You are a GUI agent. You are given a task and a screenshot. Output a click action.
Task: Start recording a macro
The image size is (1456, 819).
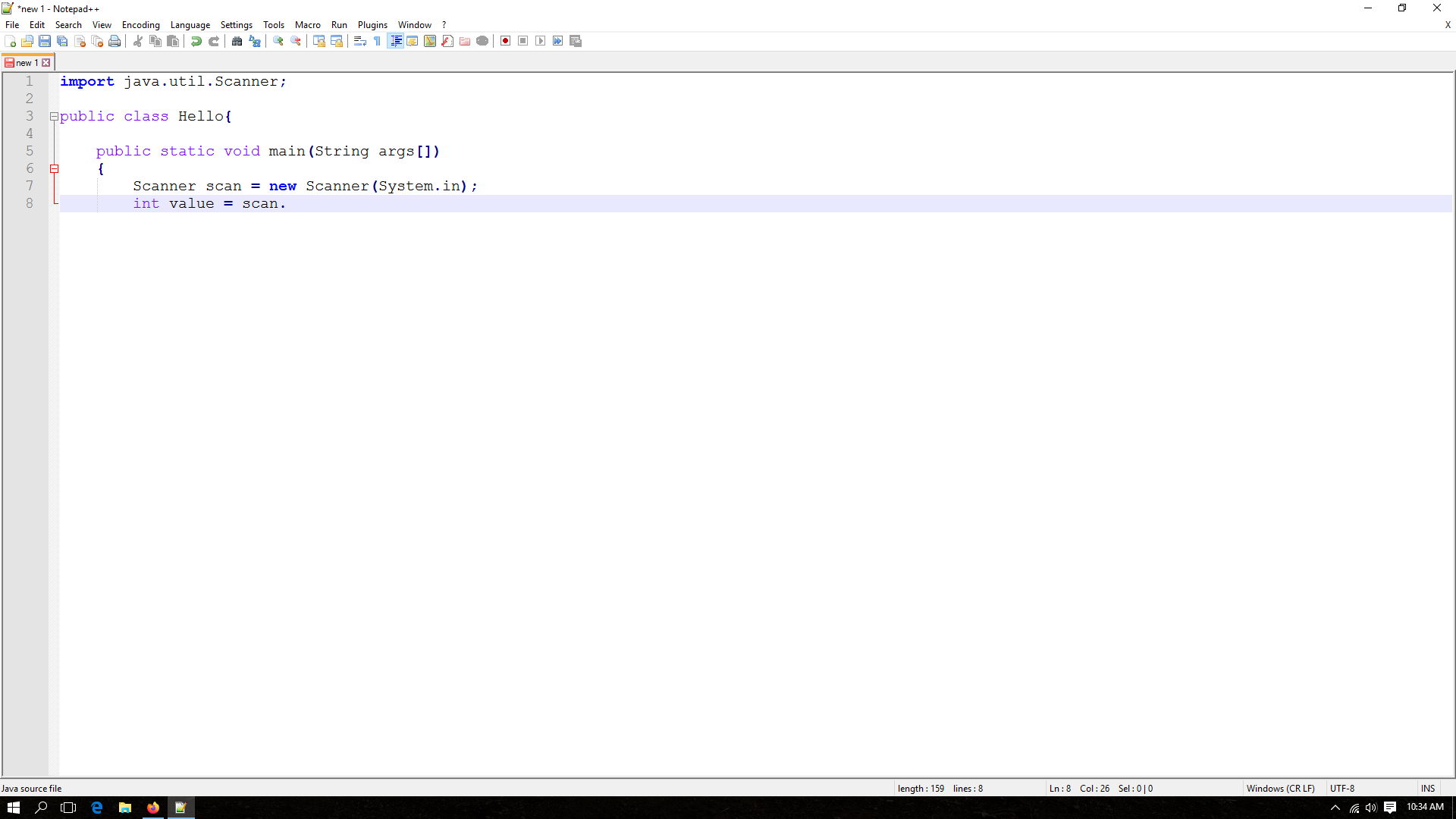506,41
